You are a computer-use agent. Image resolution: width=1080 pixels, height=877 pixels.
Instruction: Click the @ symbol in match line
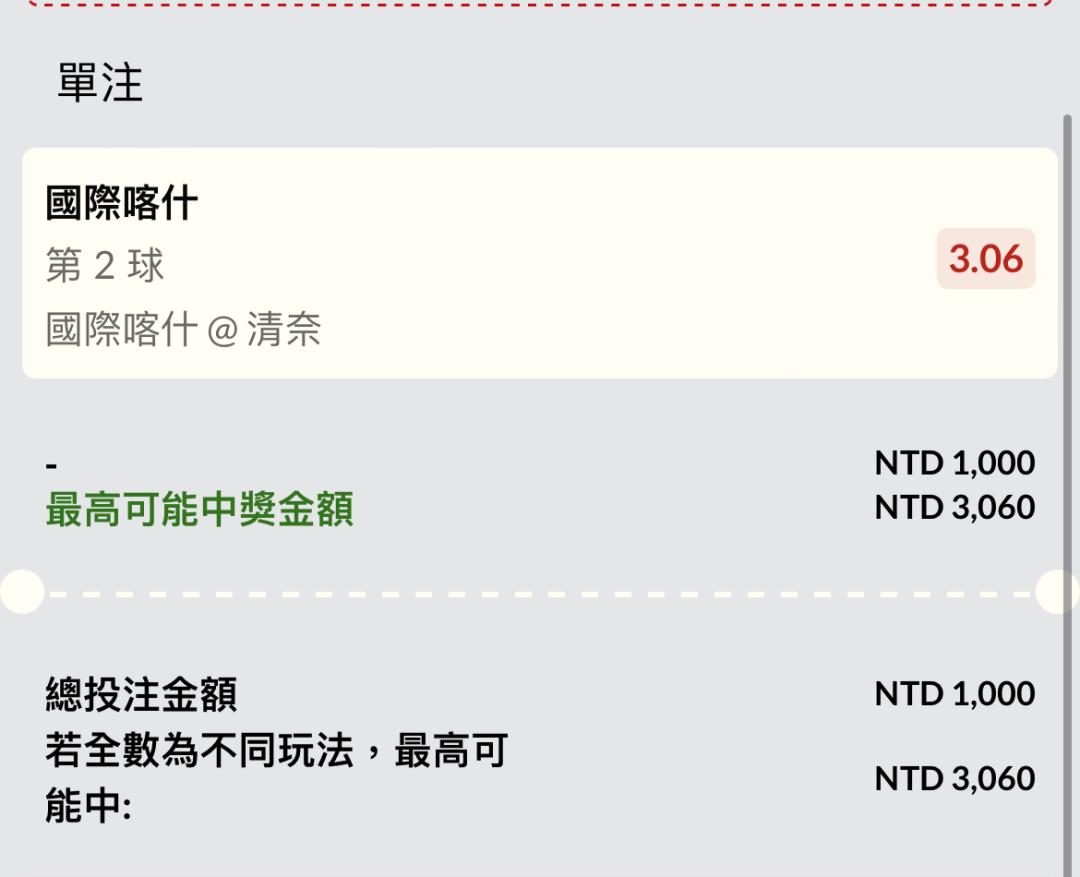[220, 330]
